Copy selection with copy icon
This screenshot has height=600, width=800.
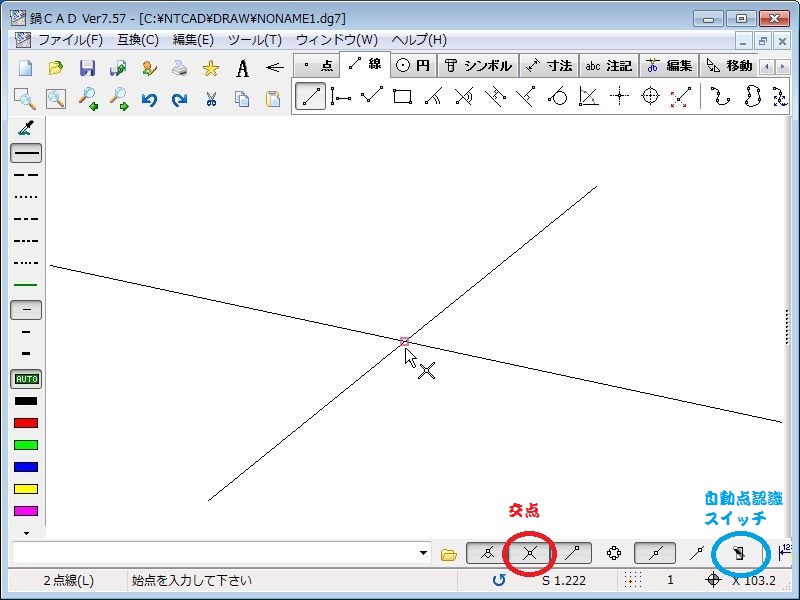(x=242, y=98)
